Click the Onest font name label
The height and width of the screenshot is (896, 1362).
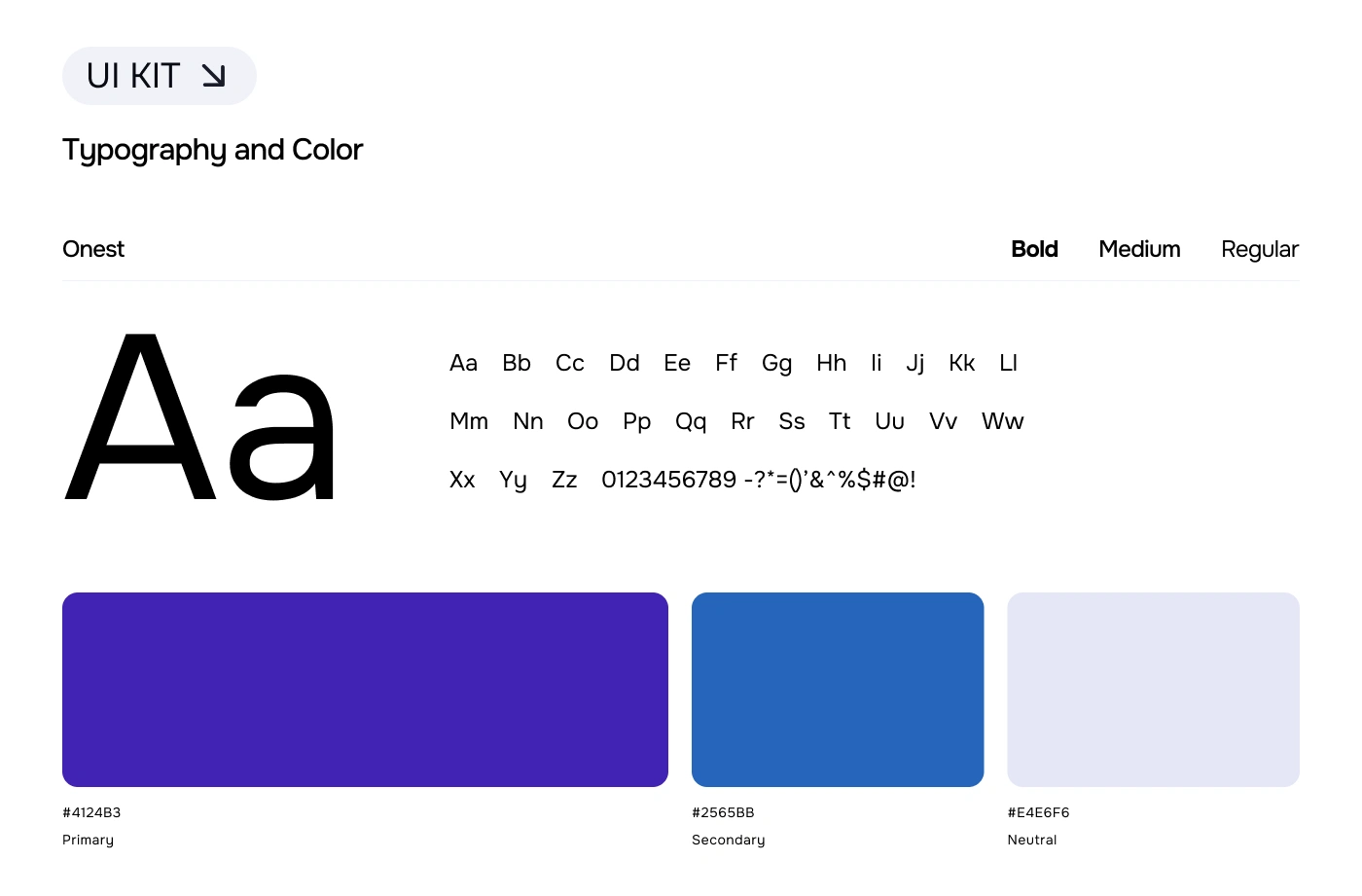[x=93, y=249]
